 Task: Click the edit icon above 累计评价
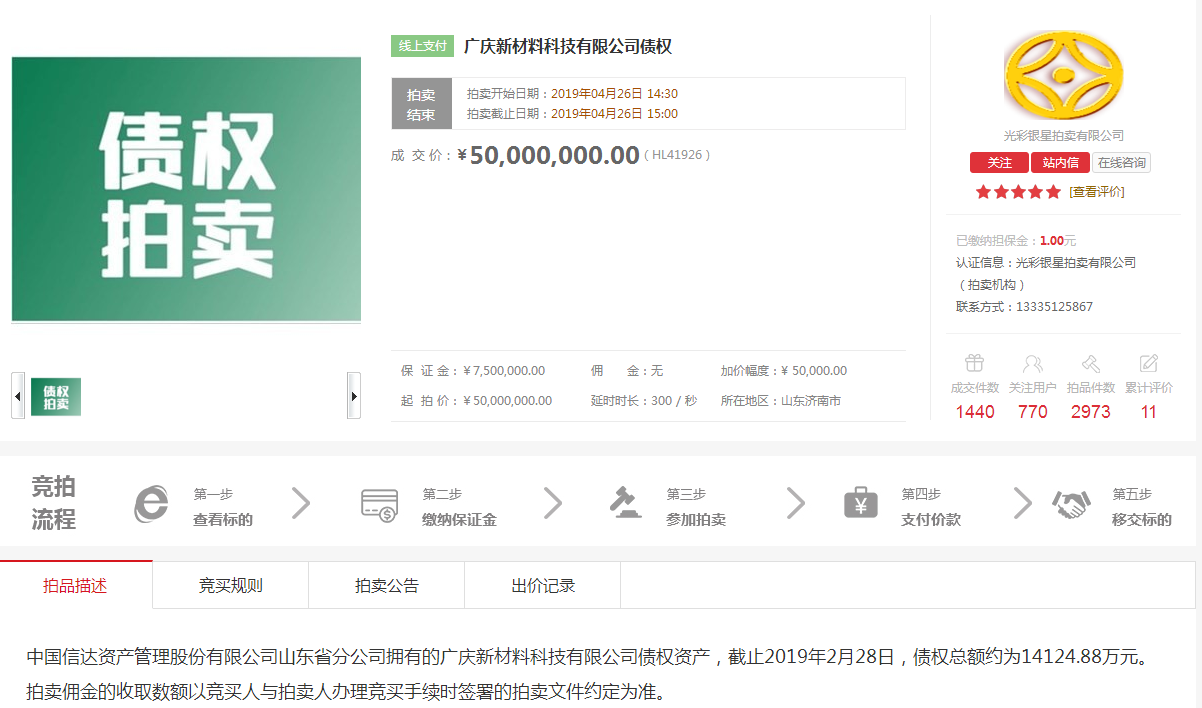tap(1149, 363)
